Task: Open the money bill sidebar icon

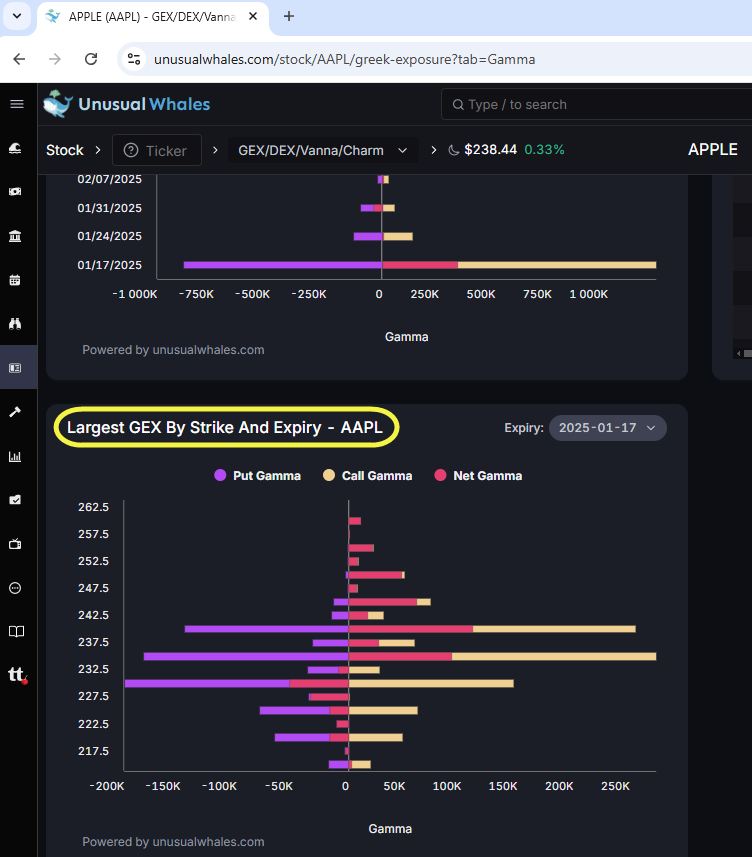Action: [15, 191]
